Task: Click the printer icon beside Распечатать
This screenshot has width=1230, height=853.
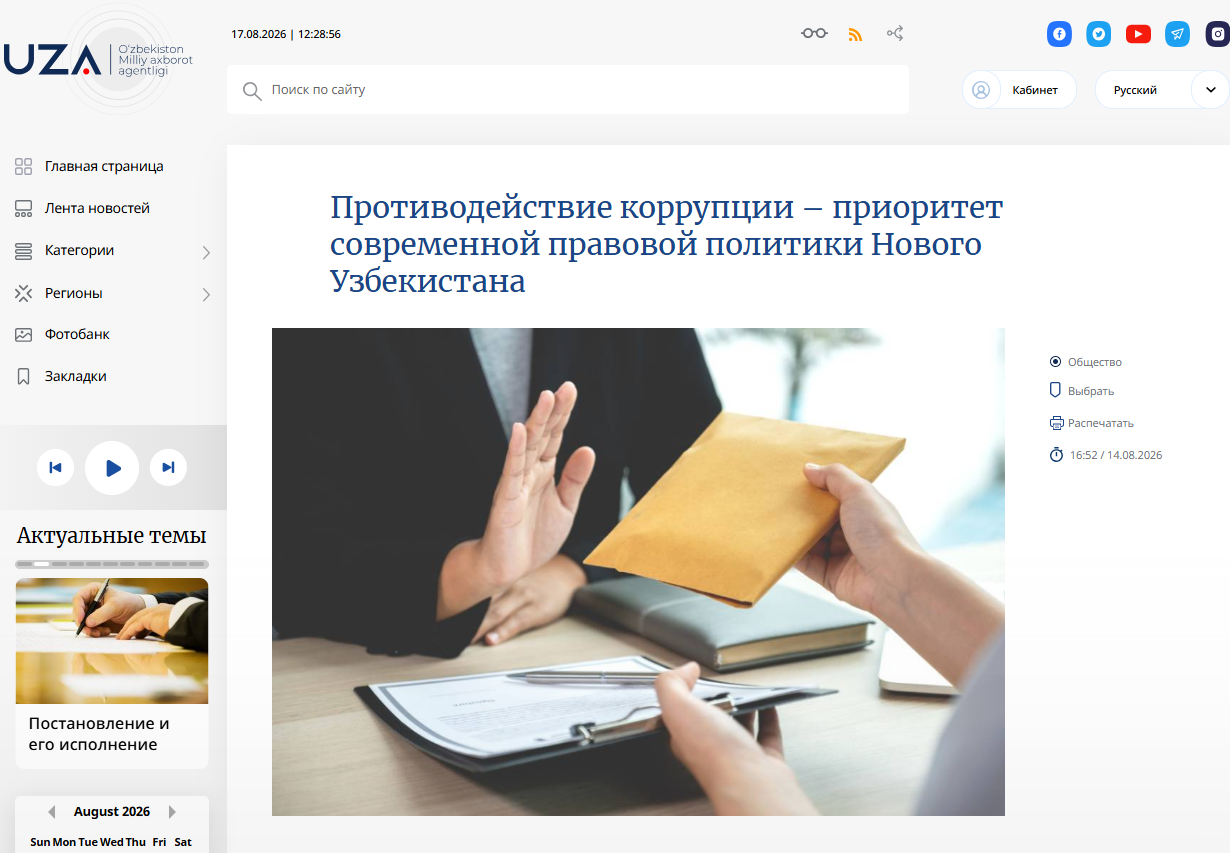Action: pos(1056,423)
